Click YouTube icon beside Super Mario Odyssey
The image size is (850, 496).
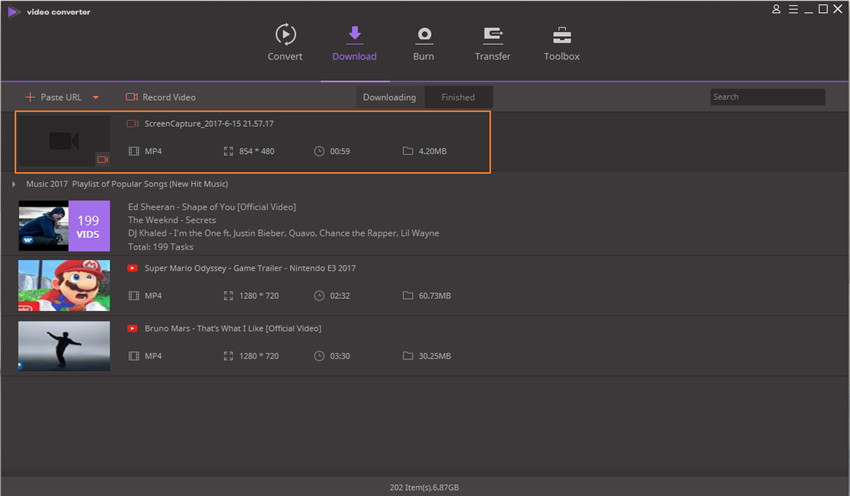point(132,268)
